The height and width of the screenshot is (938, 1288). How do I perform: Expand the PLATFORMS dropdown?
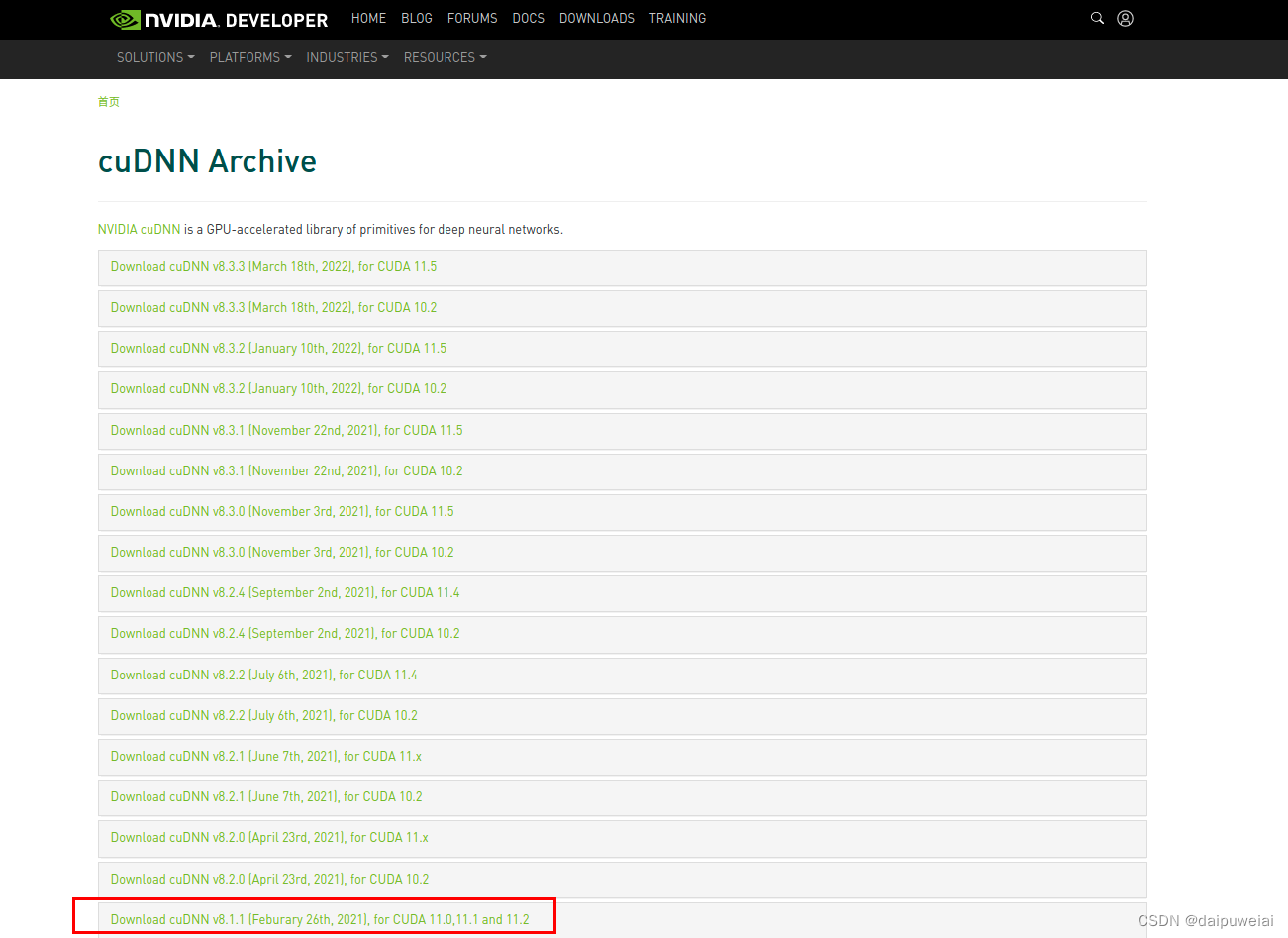[x=250, y=57]
